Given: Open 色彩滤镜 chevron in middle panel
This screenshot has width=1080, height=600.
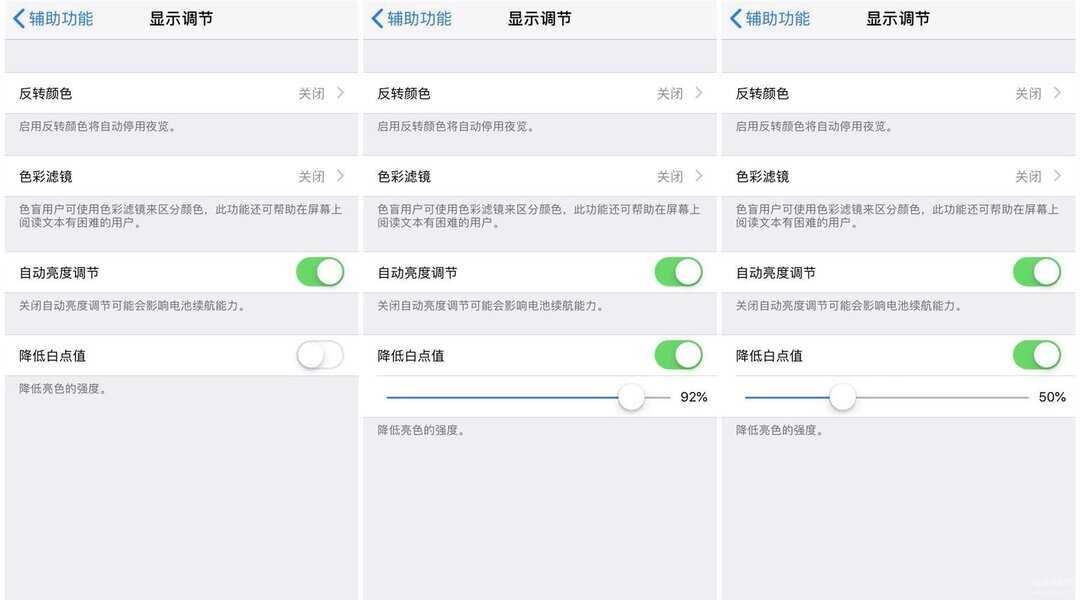Looking at the screenshot, I should 699,176.
